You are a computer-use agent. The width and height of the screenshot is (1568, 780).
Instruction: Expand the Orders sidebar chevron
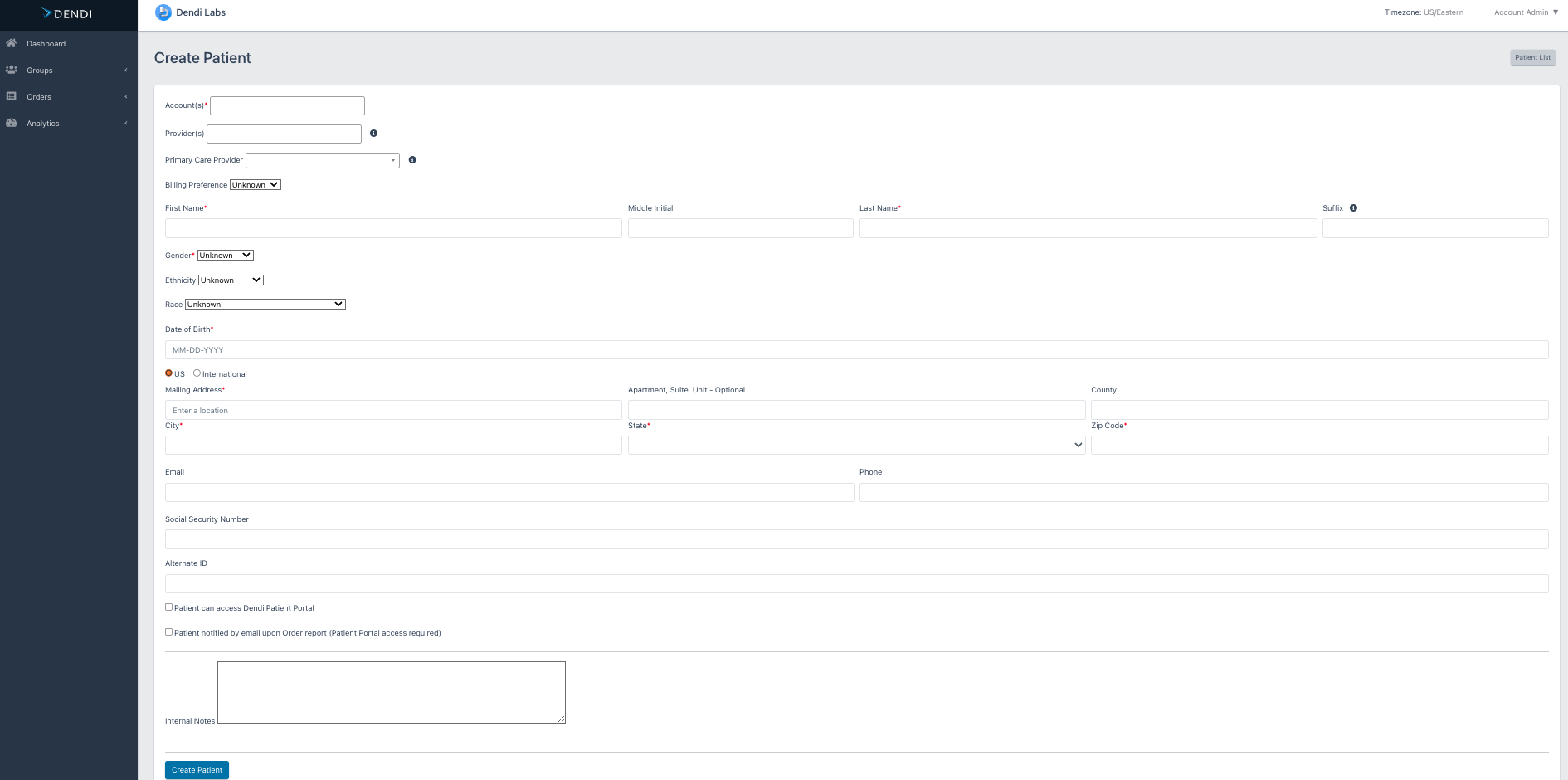(x=126, y=96)
